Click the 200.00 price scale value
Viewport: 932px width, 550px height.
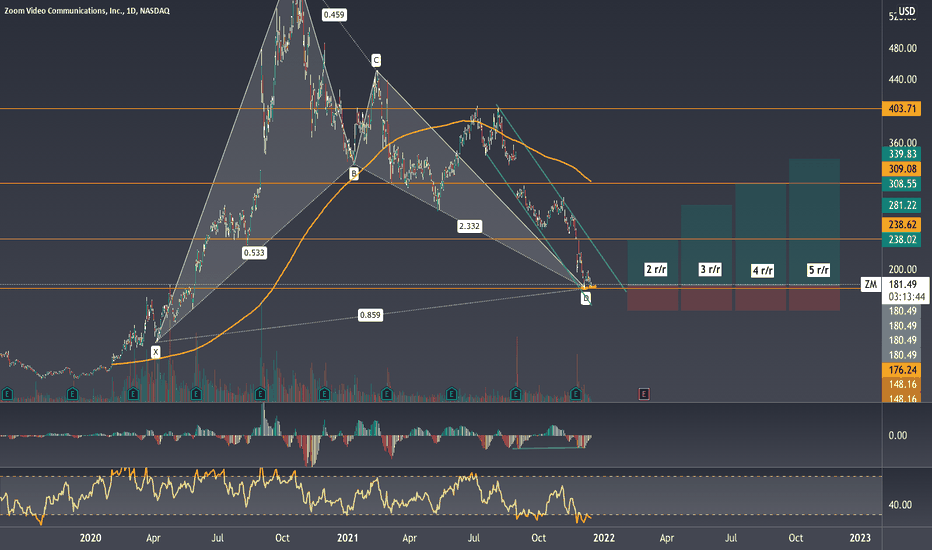coord(902,269)
